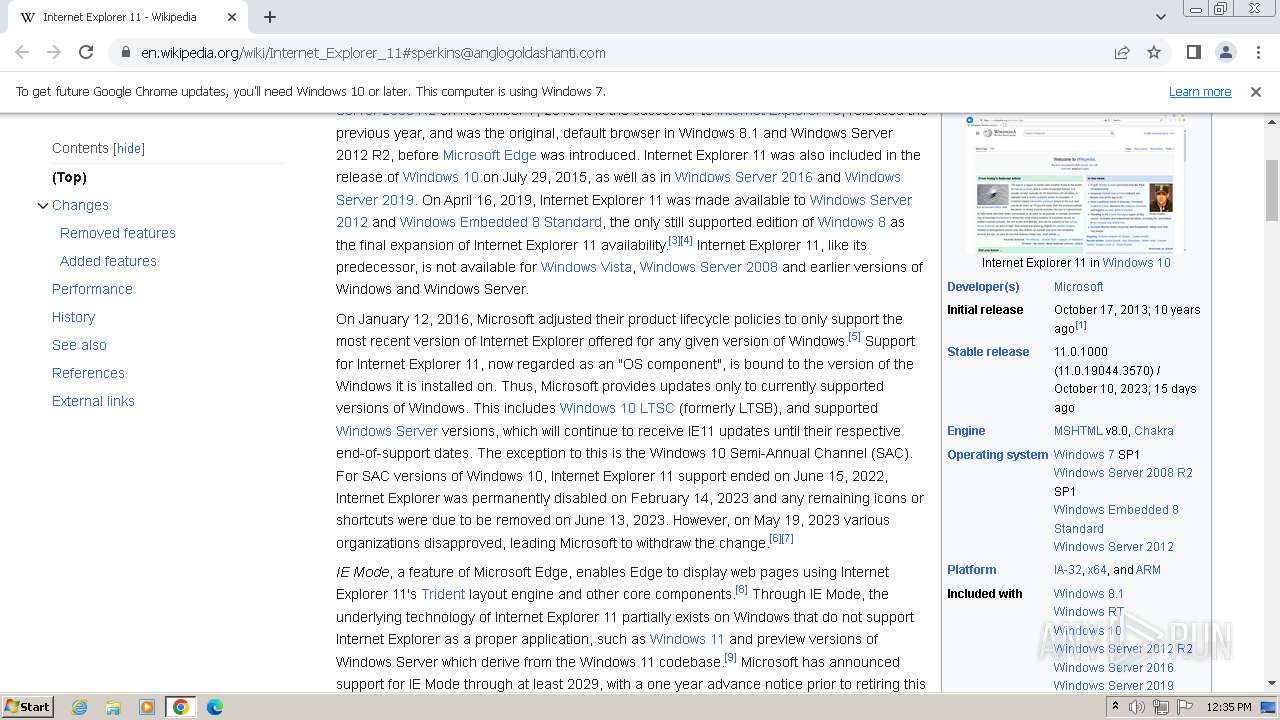The width and height of the screenshot is (1280, 720).
Task: Open File Explorer from the taskbar
Action: [113, 707]
